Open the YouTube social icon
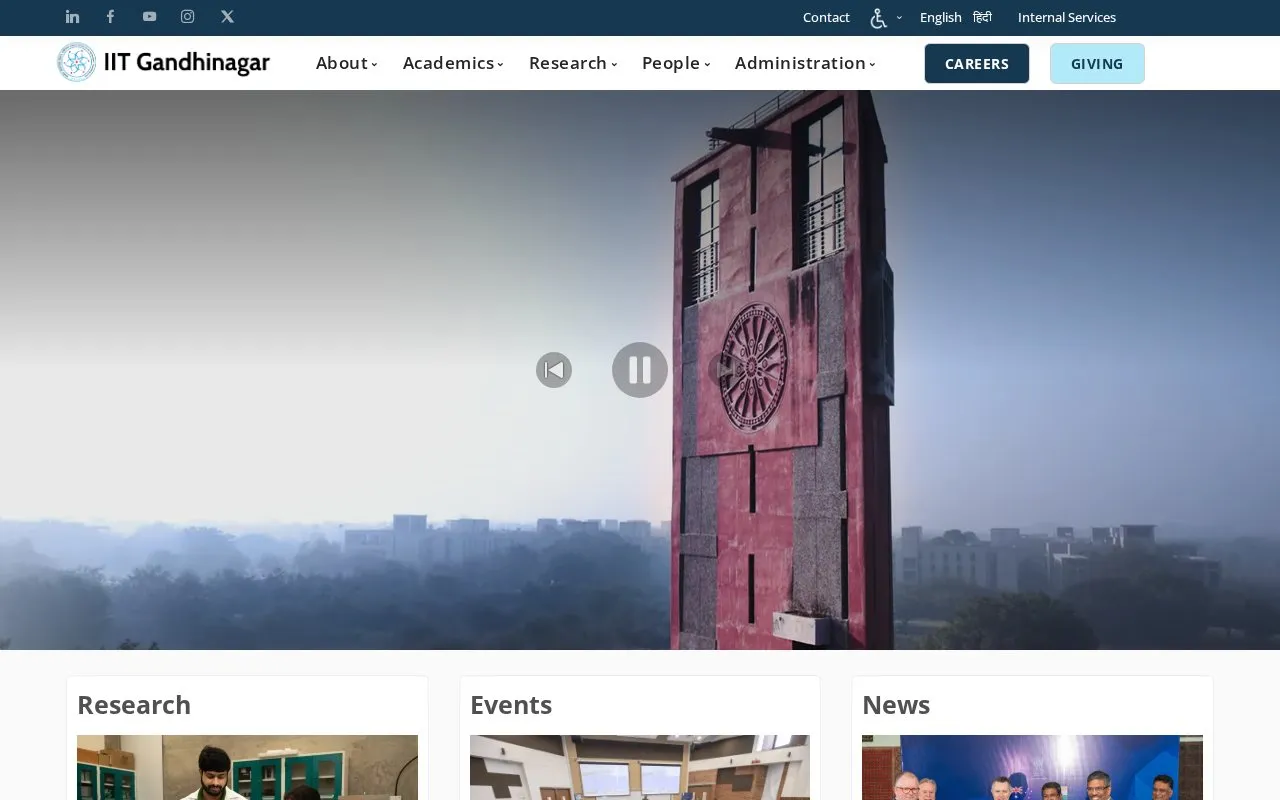1280x800 pixels. click(x=149, y=17)
